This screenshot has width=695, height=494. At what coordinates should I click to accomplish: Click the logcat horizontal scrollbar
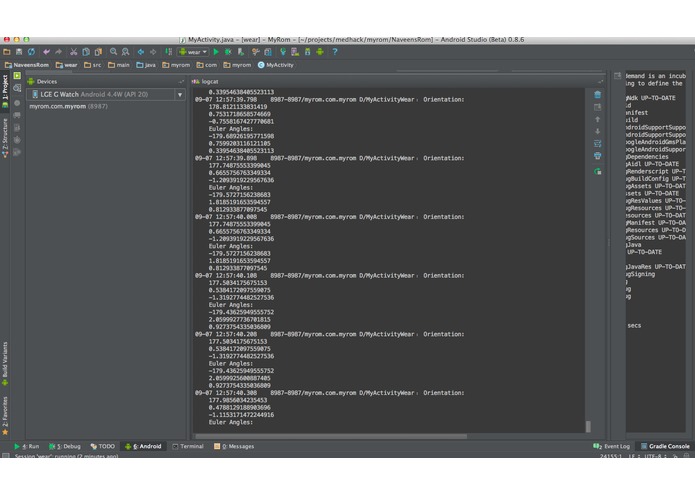coord(331,436)
